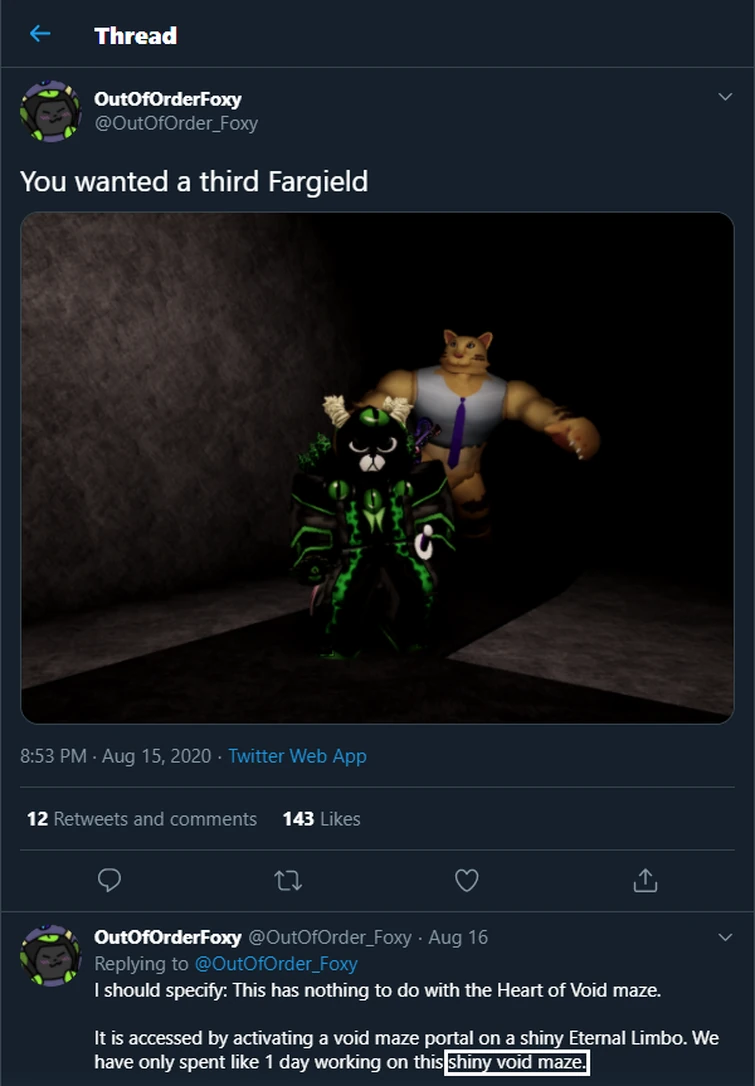
Task: Reply to the main tweet
Action: click(x=109, y=880)
